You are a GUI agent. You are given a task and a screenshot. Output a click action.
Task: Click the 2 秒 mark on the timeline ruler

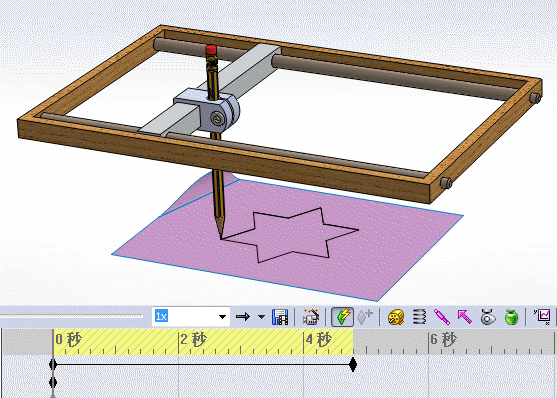pyautogui.click(x=193, y=340)
